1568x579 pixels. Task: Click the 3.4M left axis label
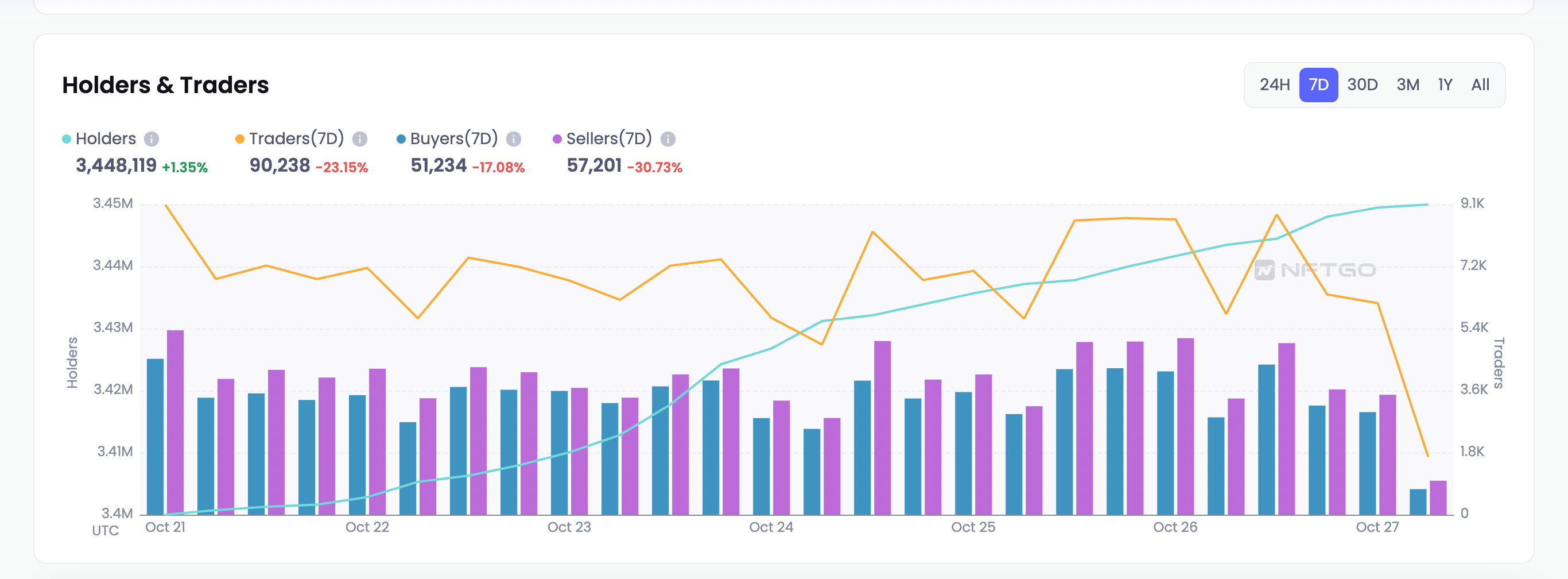click(117, 513)
